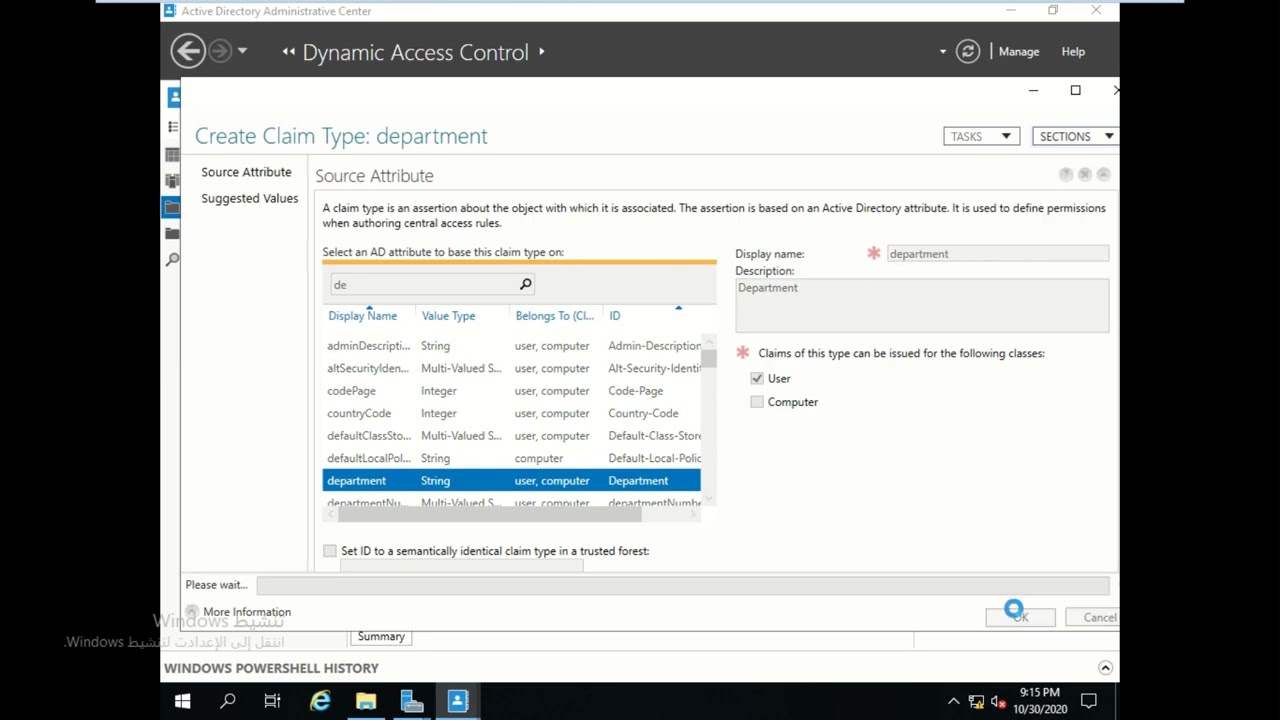Open the Help menu
This screenshot has height=720, width=1280.
(1073, 52)
